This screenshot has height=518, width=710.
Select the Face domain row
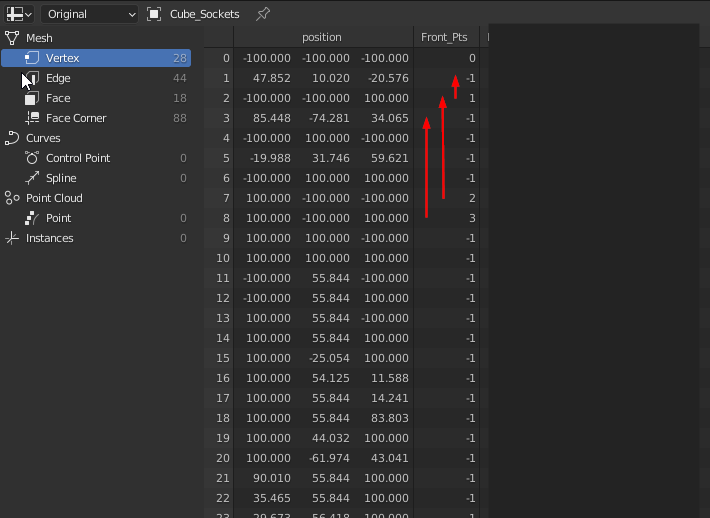[x=96, y=98]
